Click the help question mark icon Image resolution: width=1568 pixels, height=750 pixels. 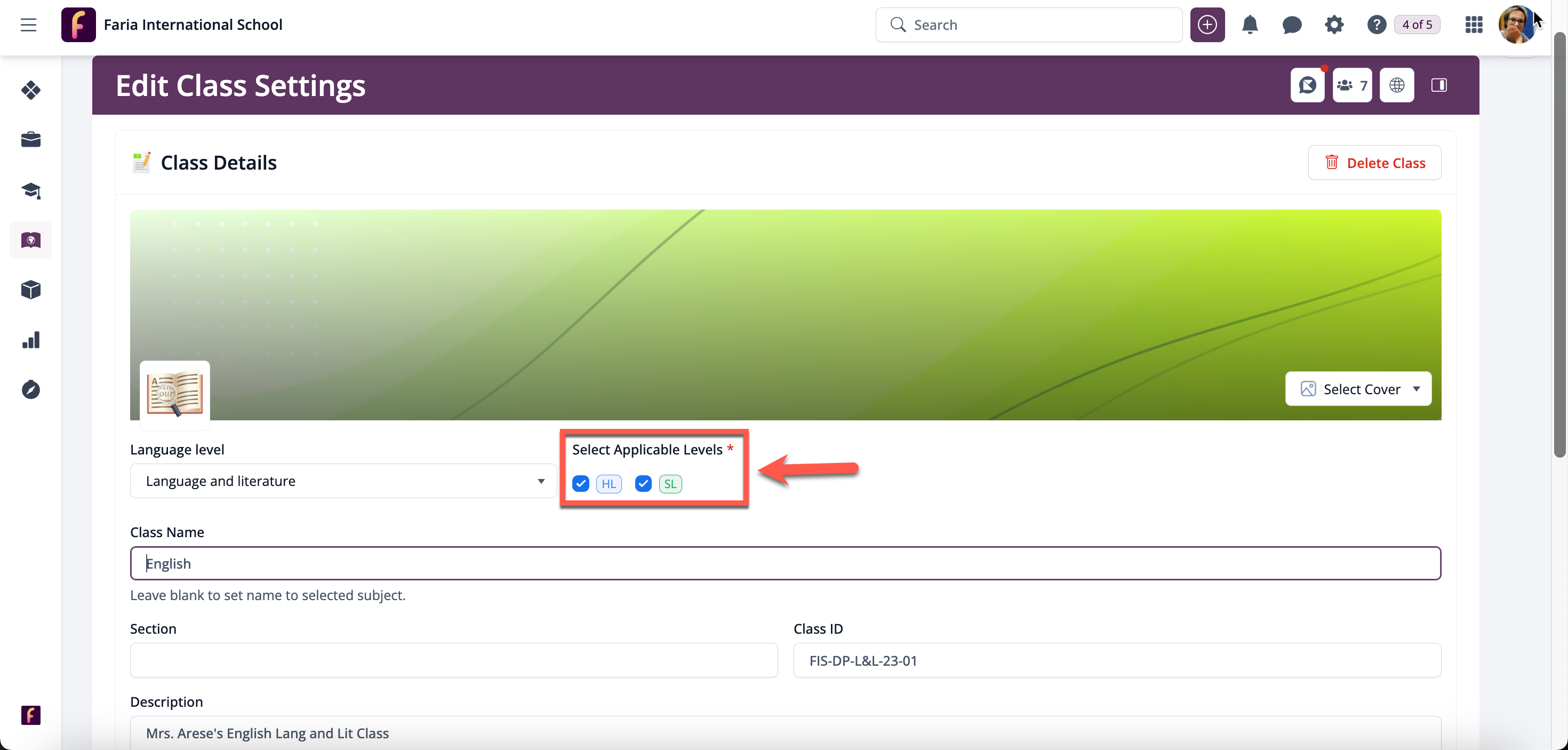1376,25
